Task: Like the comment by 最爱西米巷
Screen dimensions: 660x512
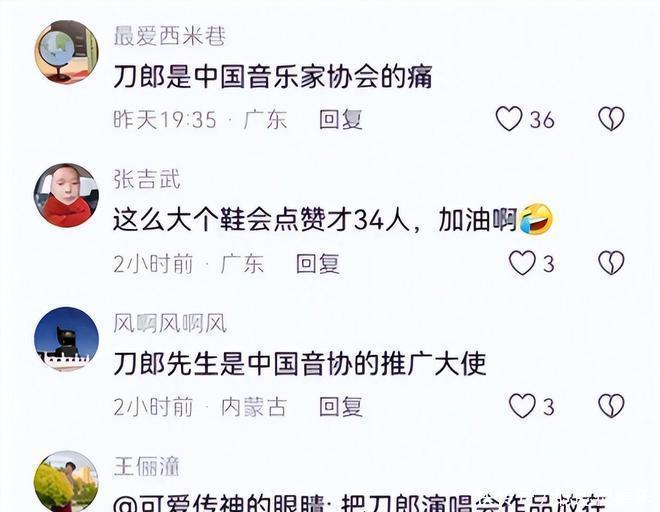Action: click(x=509, y=118)
